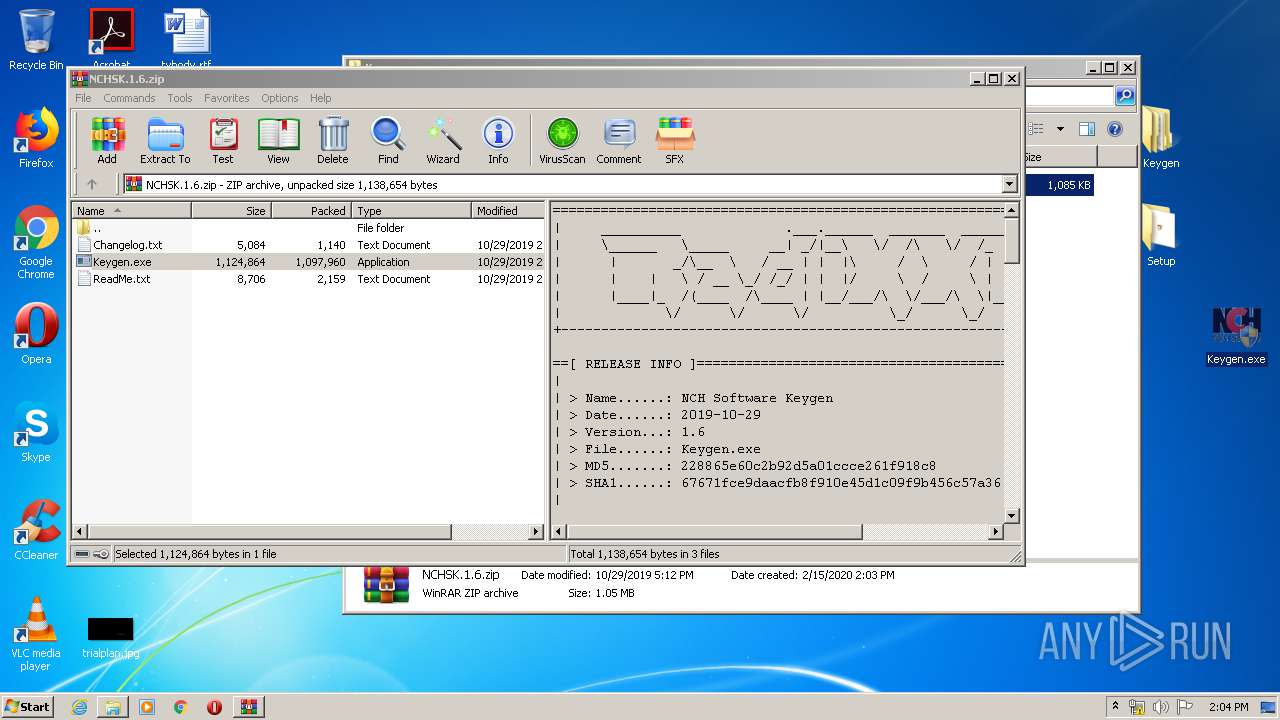1280x720 pixels.
Task: Select Skype desktop shortcut
Action: [36, 432]
